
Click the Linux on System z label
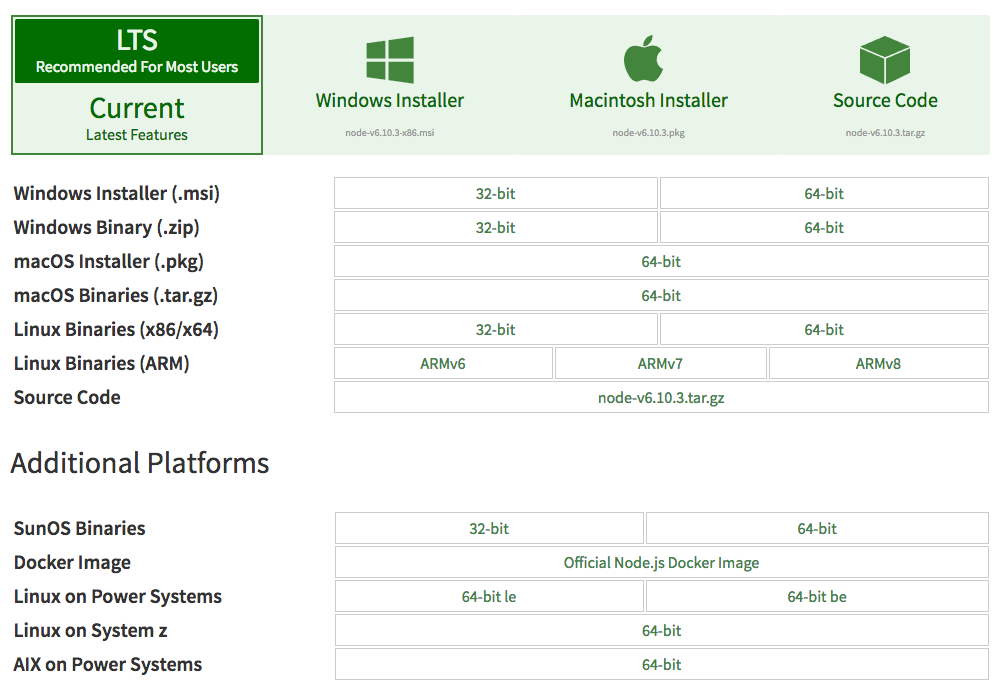90,630
